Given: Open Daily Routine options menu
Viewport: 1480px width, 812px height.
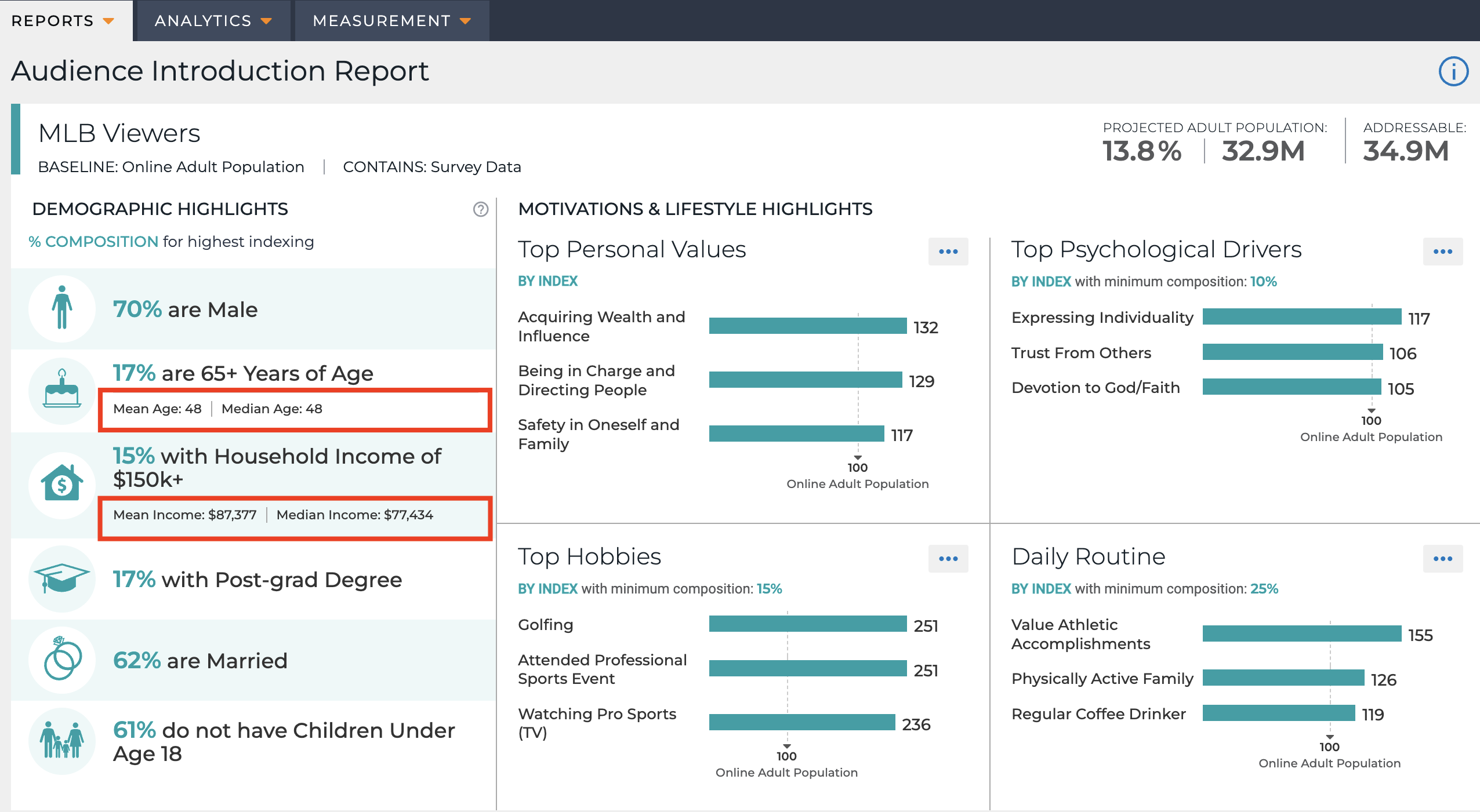Looking at the screenshot, I should [x=1443, y=559].
